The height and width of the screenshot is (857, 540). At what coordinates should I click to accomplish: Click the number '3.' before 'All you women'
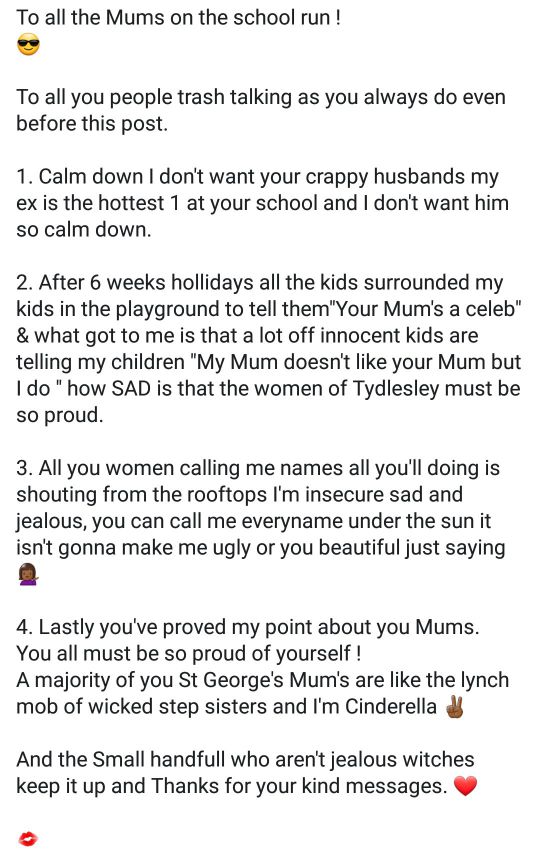click(x=25, y=468)
